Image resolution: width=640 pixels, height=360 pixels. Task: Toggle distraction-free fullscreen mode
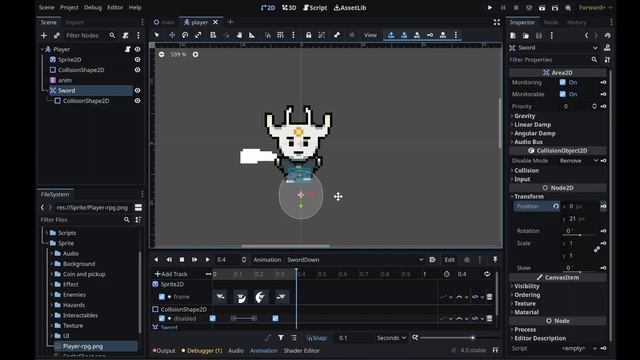tap(497, 22)
